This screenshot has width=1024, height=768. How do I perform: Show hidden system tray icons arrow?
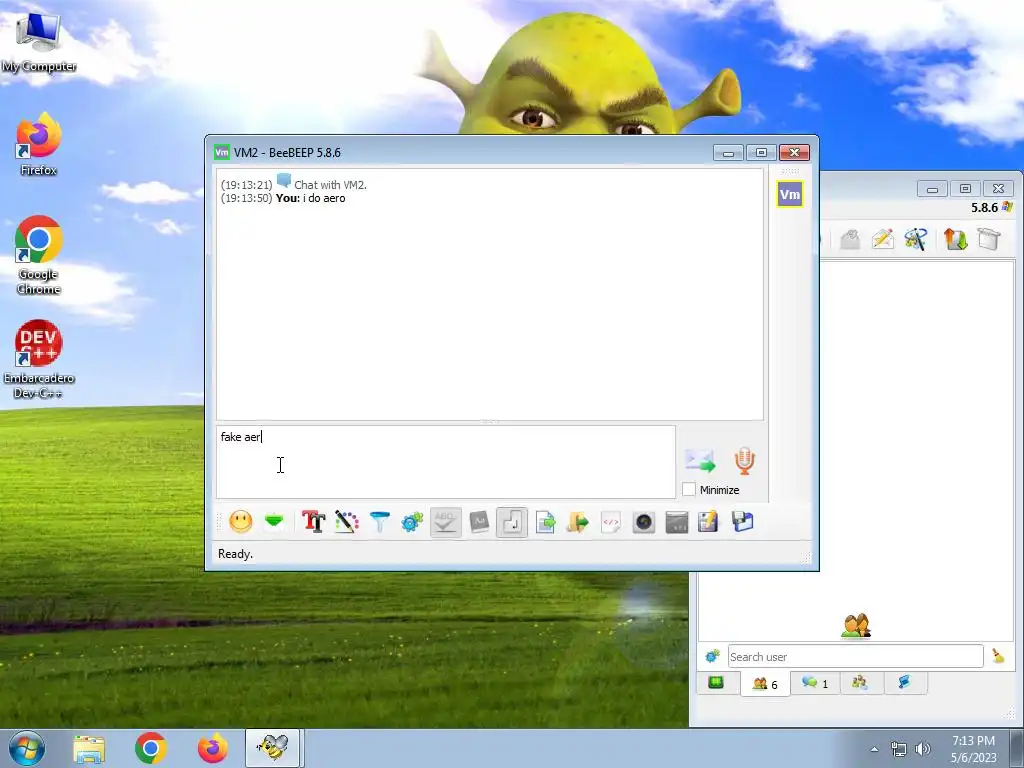pyautogui.click(x=874, y=749)
